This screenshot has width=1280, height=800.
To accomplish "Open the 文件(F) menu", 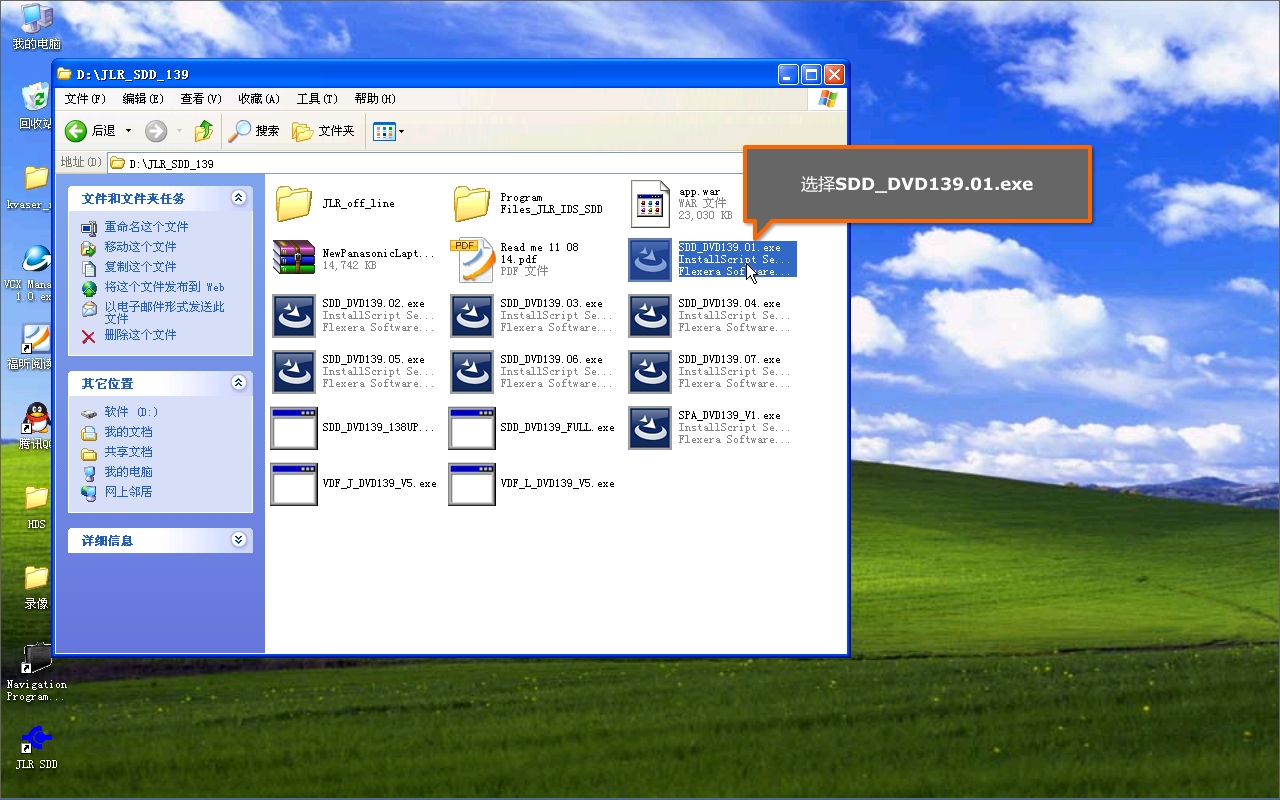I will click(85, 99).
